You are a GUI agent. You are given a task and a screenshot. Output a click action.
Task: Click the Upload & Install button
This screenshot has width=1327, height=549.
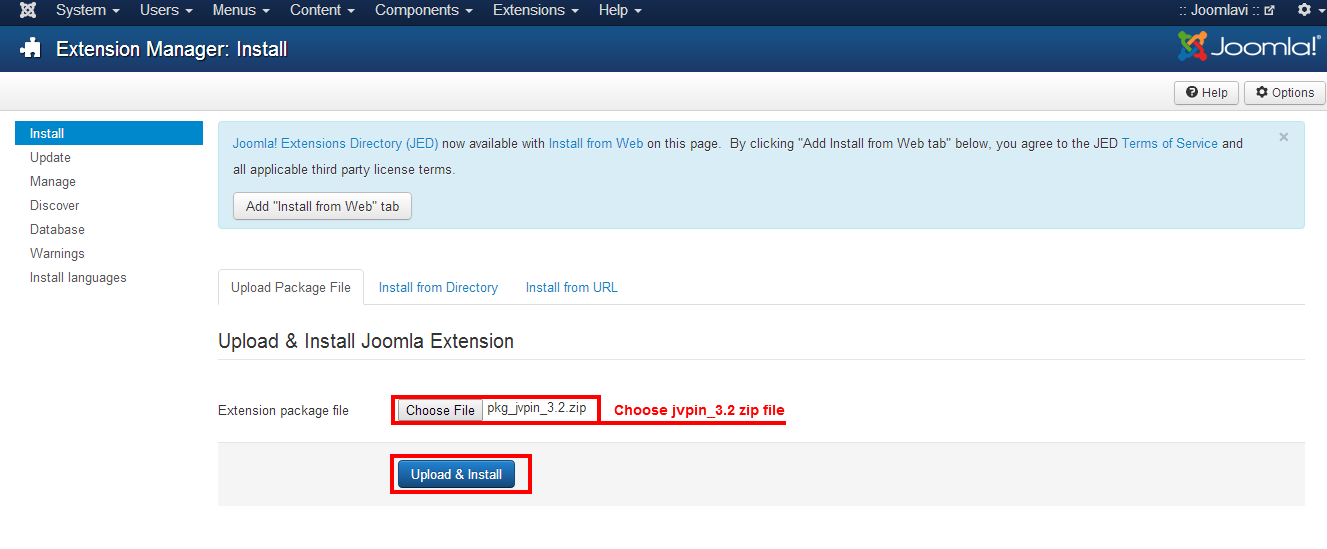tap(456, 474)
